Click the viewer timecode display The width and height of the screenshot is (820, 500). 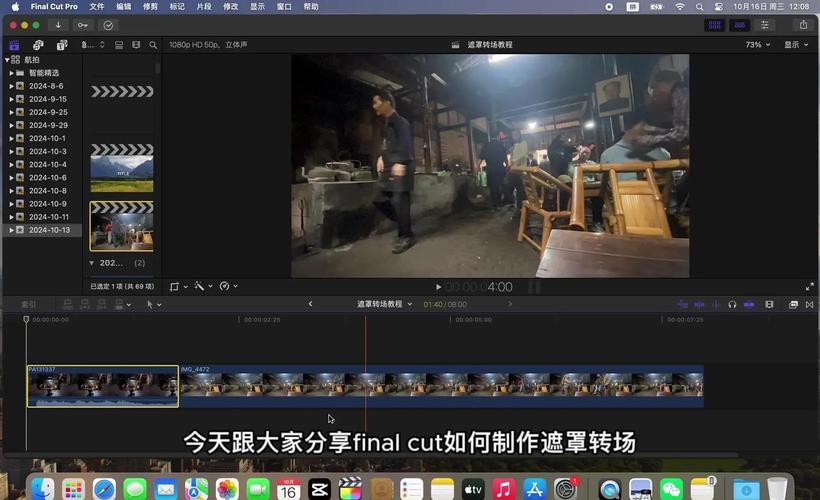479,287
